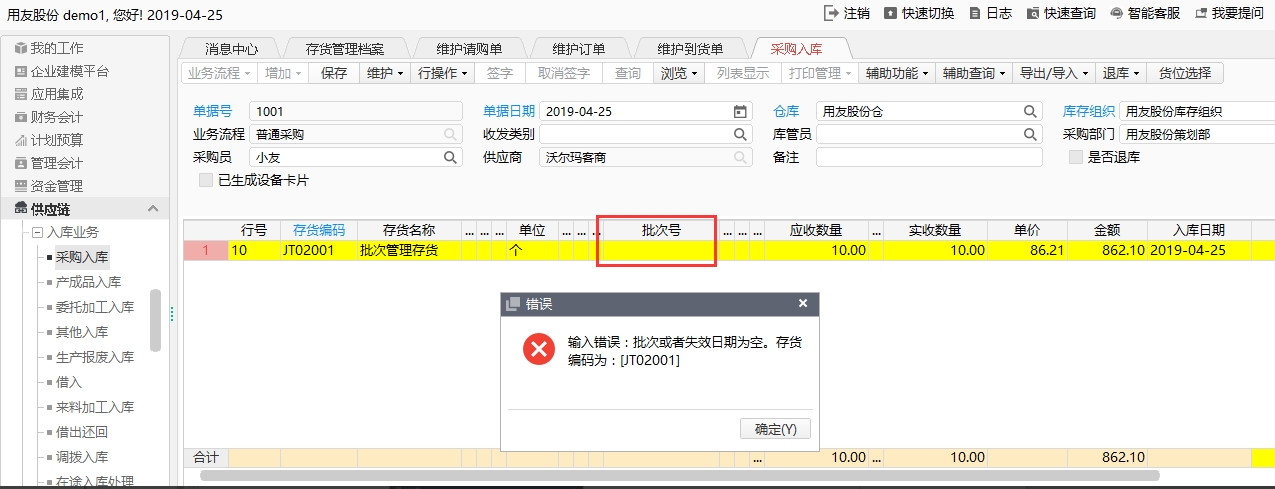Click the 入库日期 cell 2019-04-25
The height and width of the screenshot is (489, 1275).
[1198, 250]
